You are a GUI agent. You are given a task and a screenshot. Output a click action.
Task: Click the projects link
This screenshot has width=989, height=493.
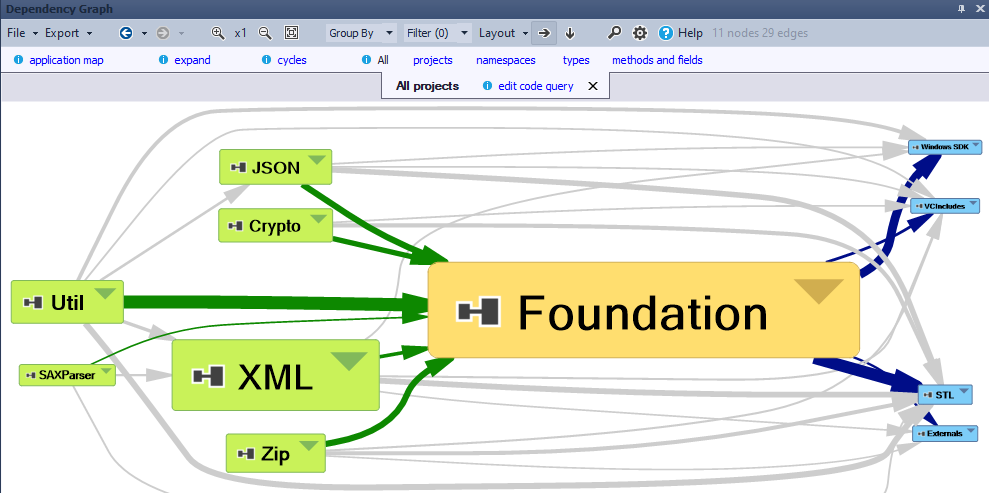(433, 61)
